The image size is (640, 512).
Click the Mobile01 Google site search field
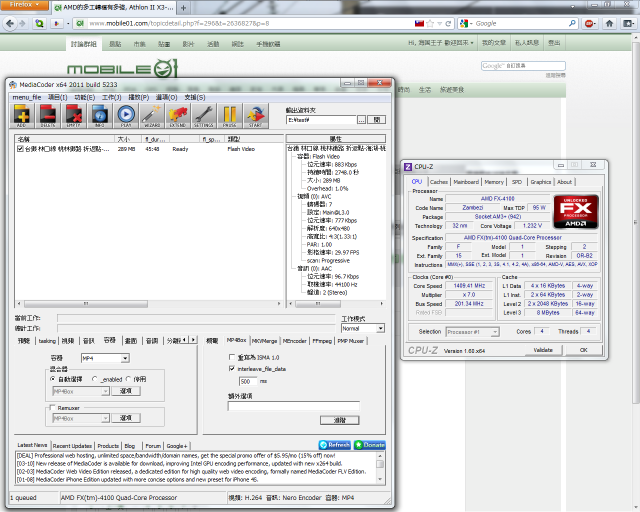523,66
